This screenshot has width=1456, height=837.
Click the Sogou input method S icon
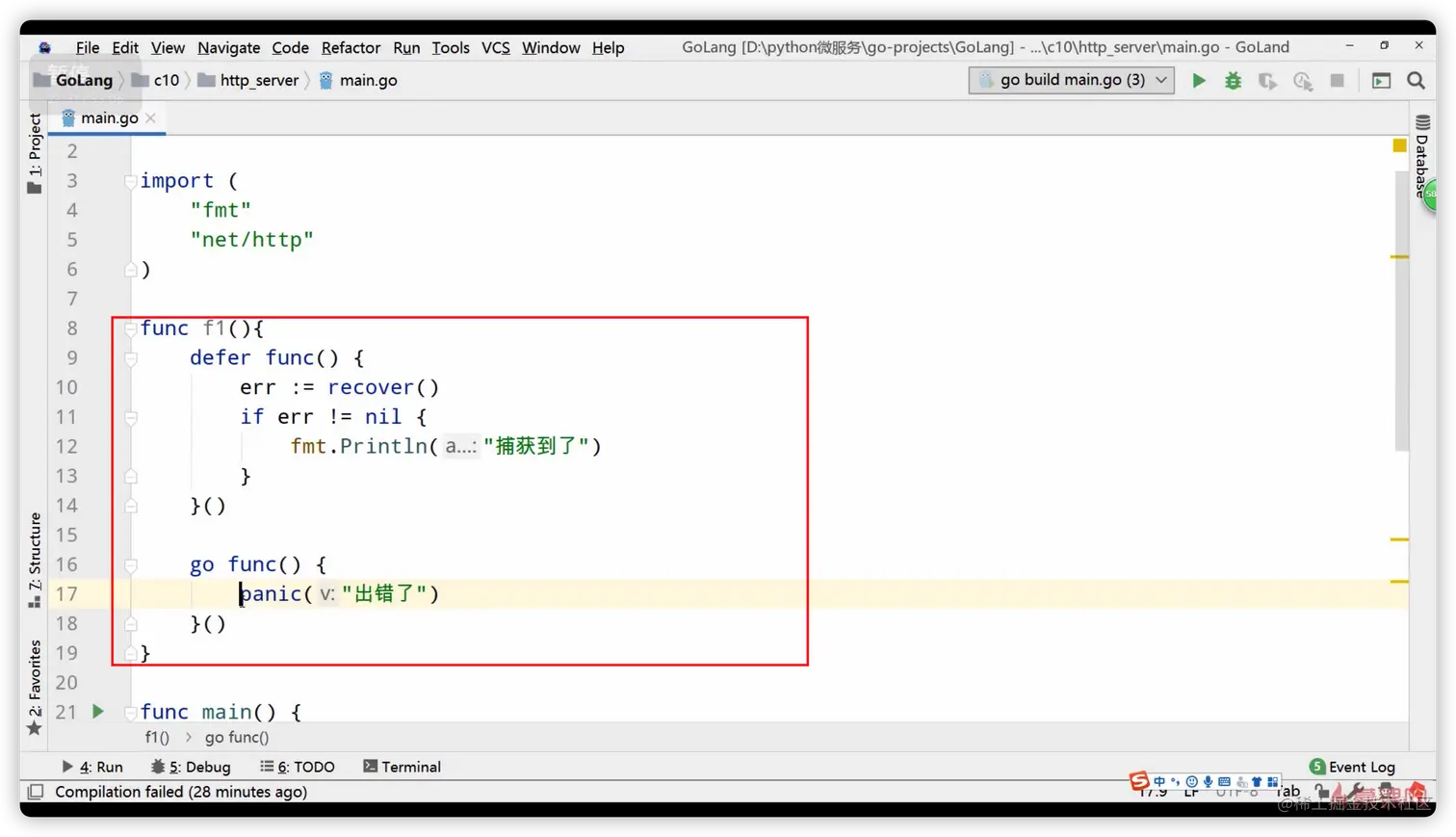pyautogui.click(x=1139, y=781)
